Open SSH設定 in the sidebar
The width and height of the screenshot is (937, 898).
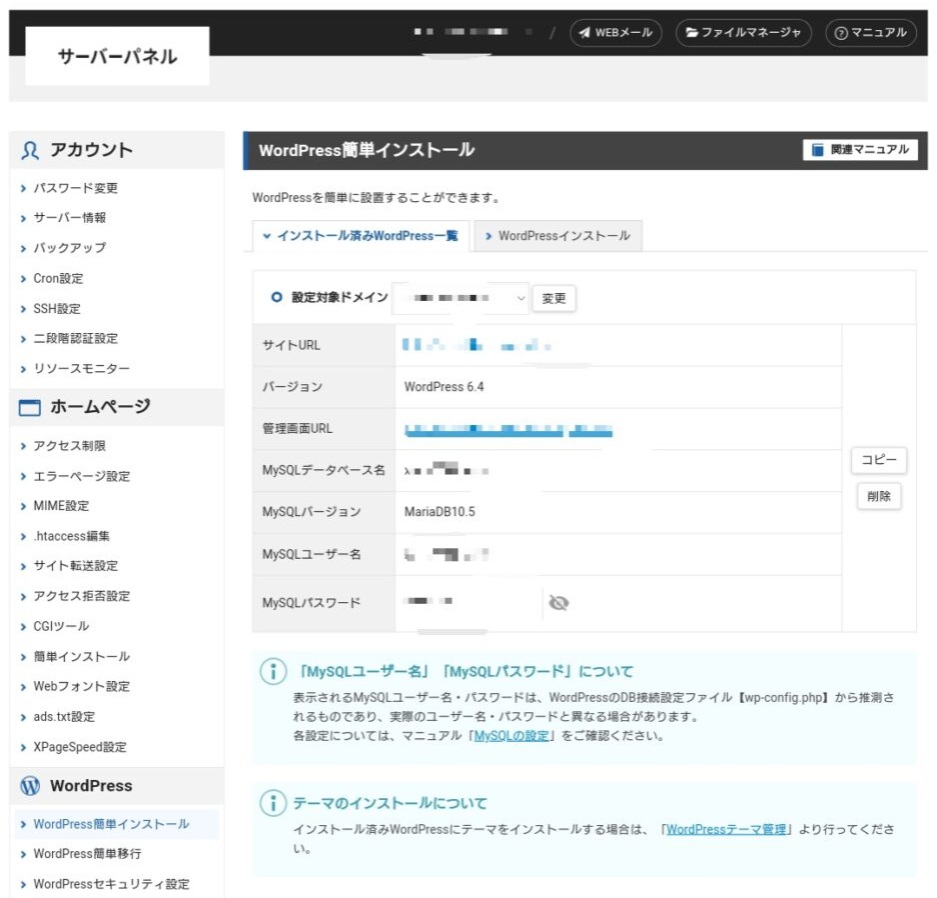(57, 309)
